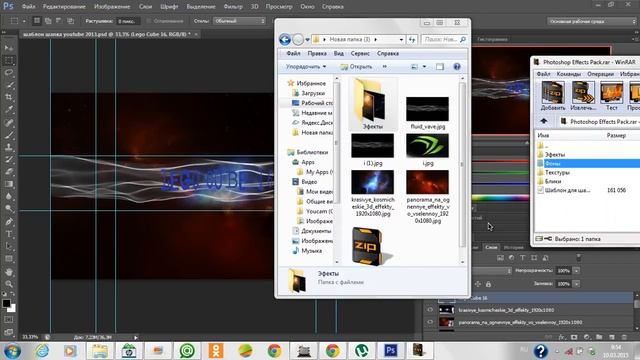Hide the krasivye_kosmicheskie layer eye

[x=430, y=310]
